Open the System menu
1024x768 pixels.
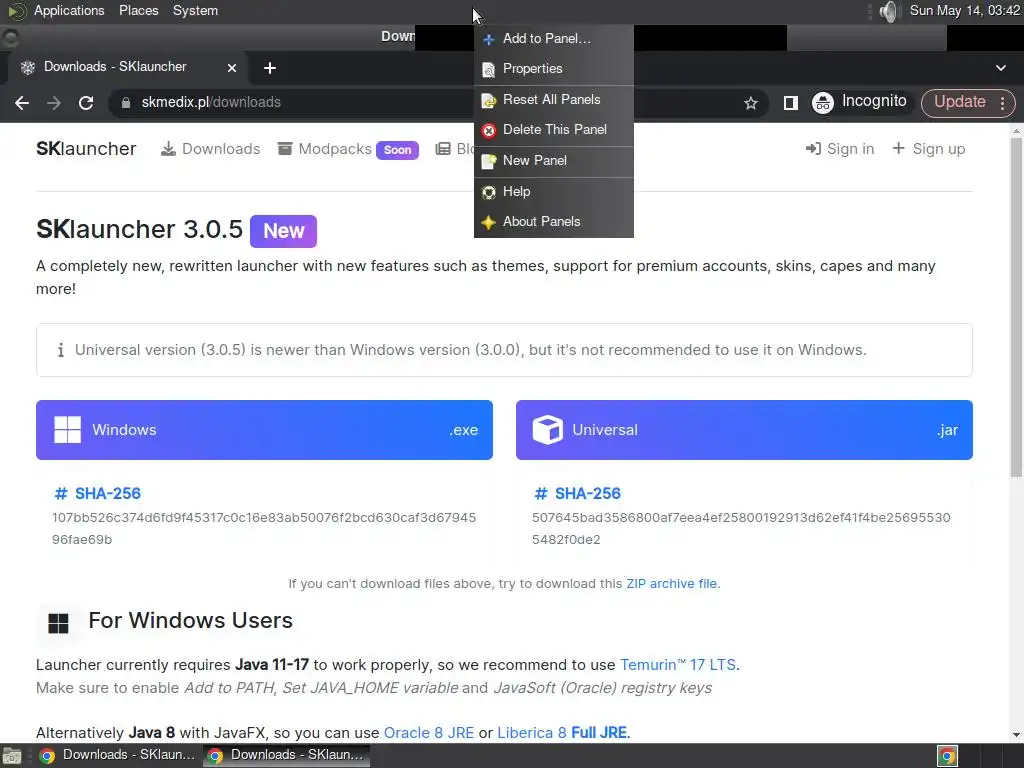pos(195,10)
